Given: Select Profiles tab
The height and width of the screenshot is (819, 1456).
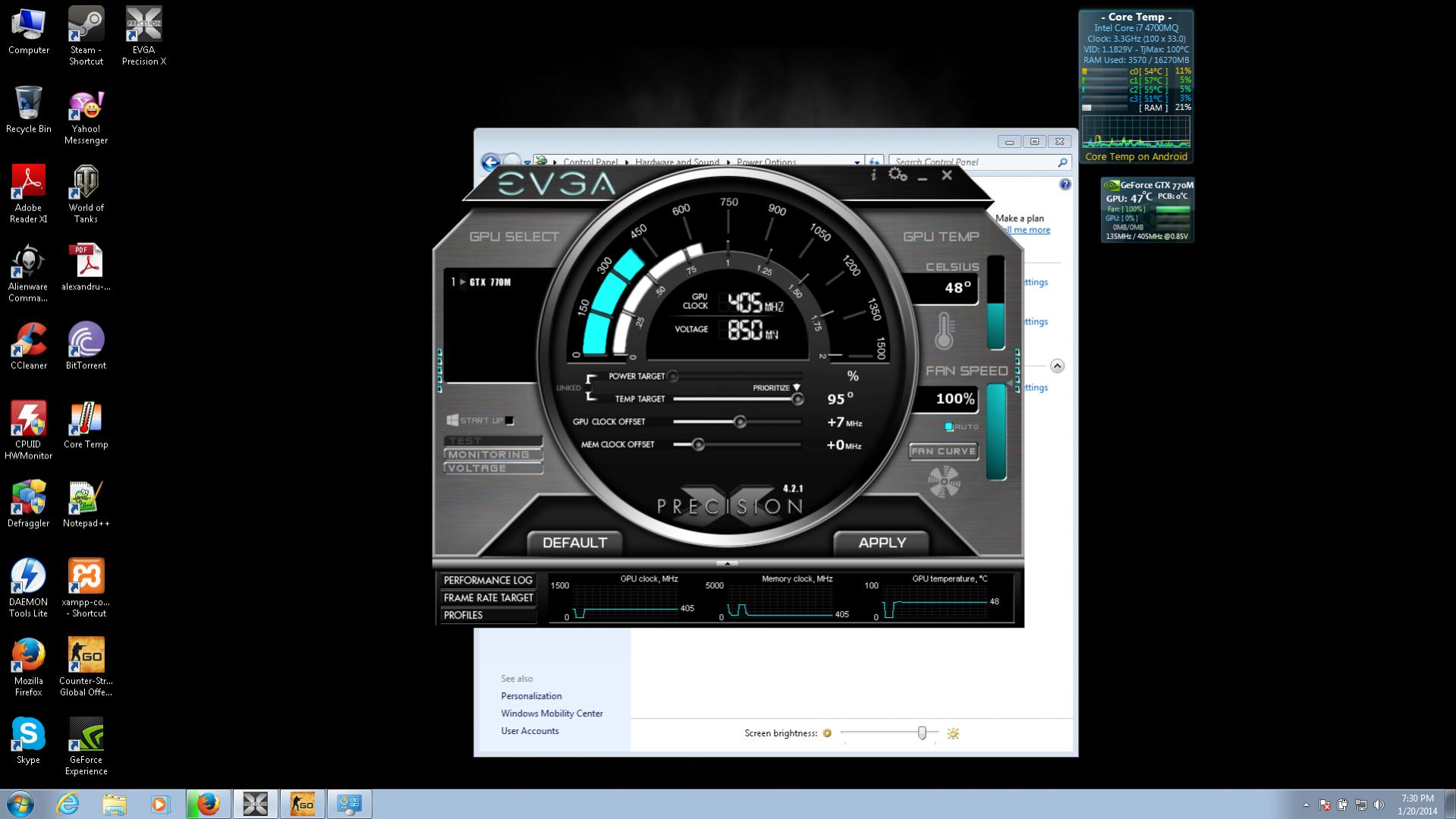Looking at the screenshot, I should pos(488,615).
